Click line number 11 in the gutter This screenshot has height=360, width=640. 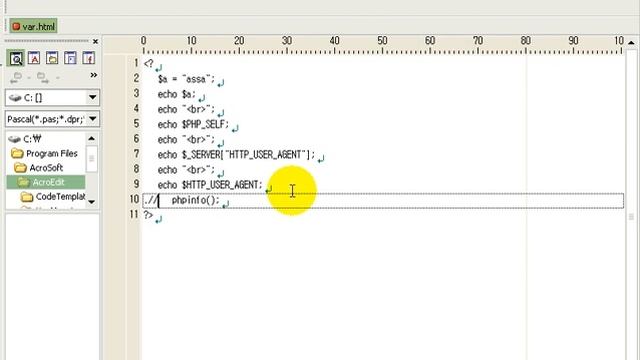pos(134,214)
